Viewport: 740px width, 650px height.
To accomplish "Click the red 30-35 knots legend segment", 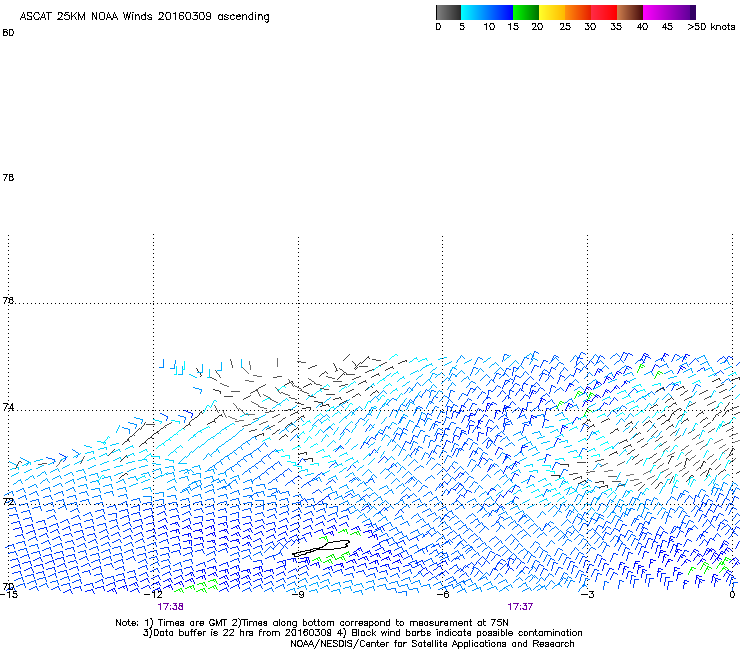I will (x=604, y=12).
